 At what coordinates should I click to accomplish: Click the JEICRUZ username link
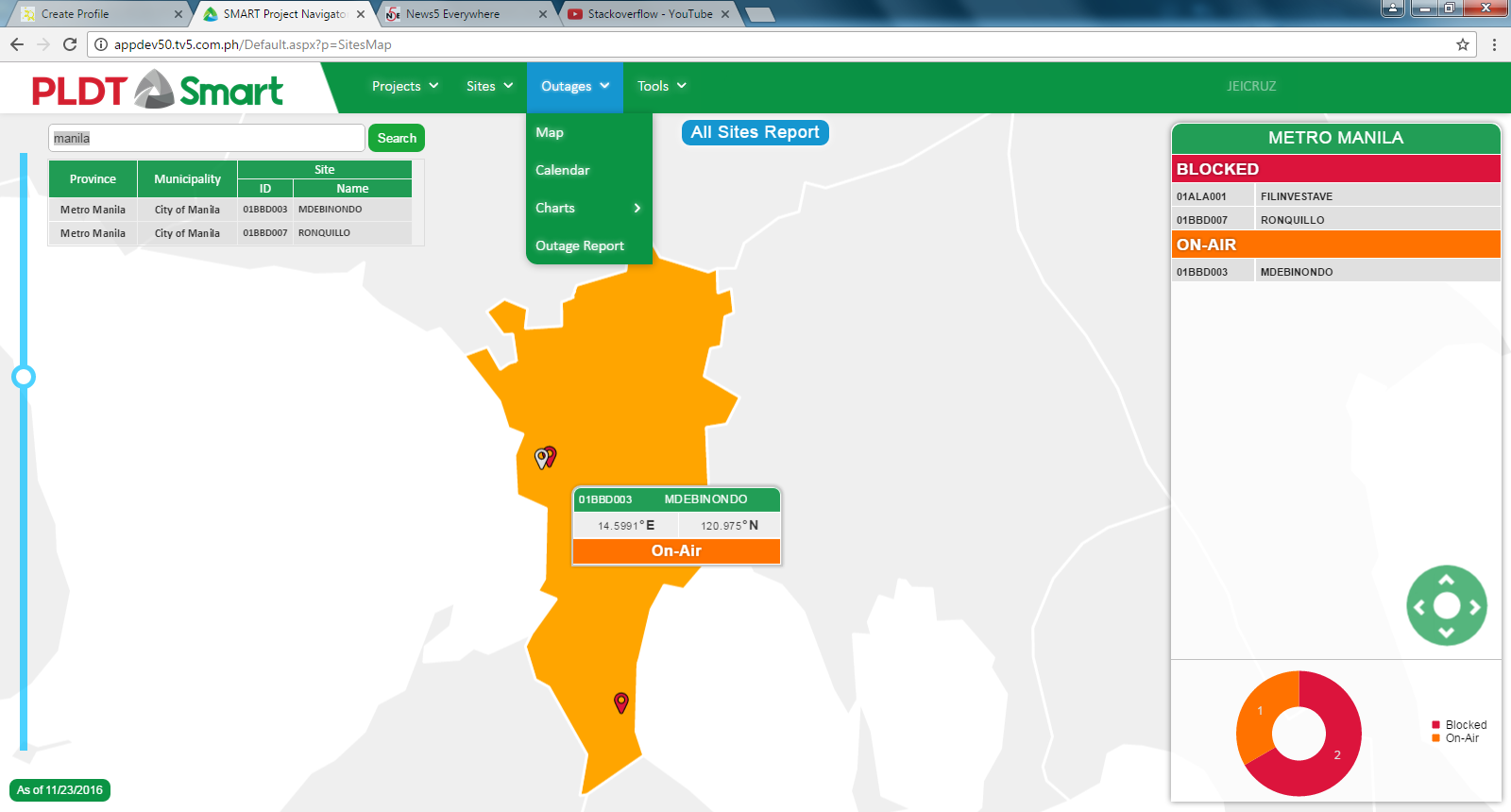1251,86
